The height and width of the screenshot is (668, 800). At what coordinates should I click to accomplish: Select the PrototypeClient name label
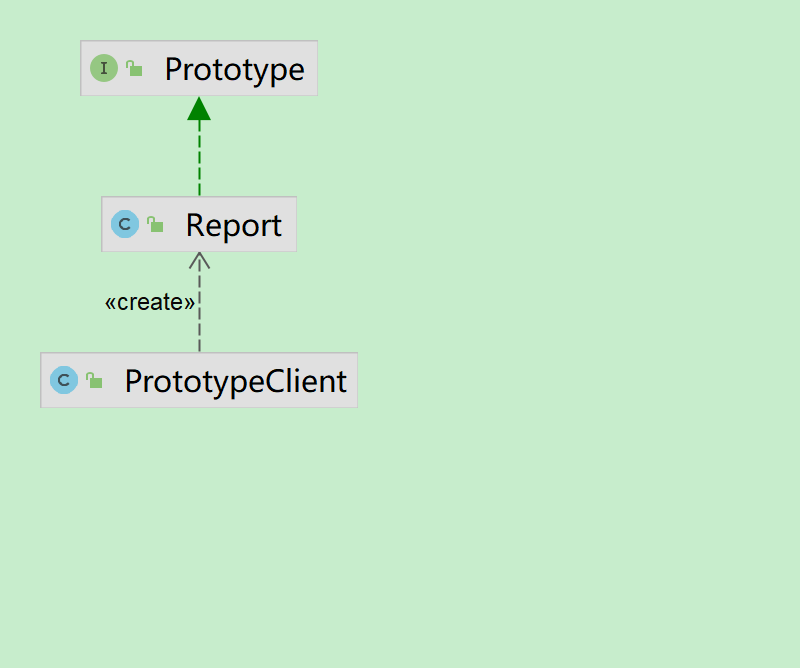pos(235,381)
